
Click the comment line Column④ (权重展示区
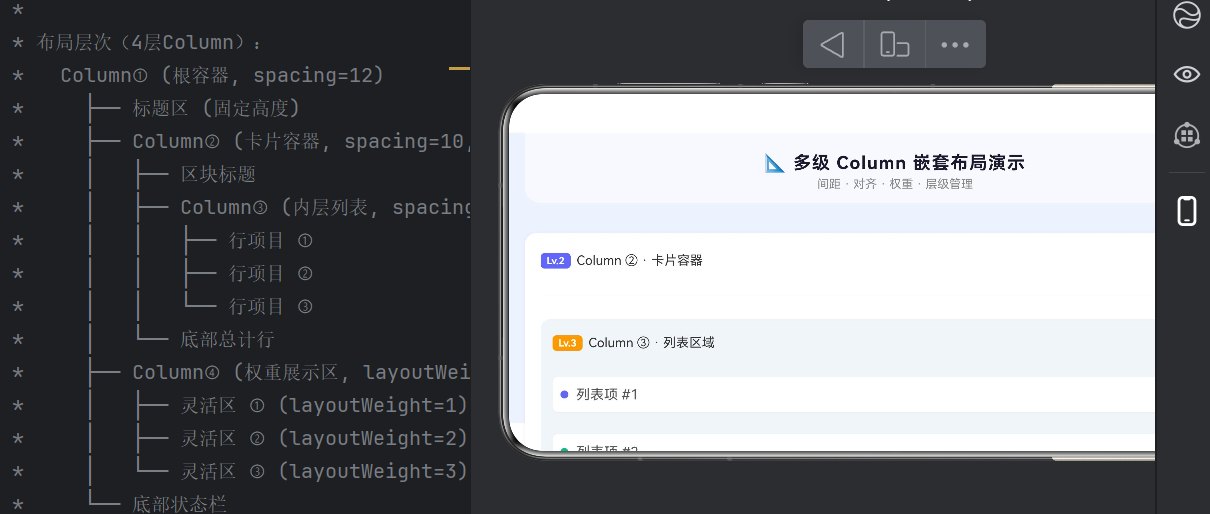click(x=300, y=373)
